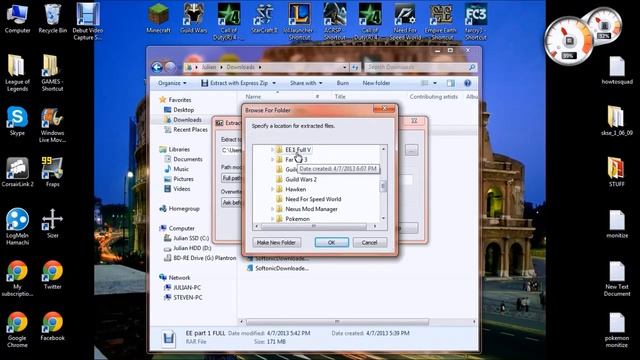The width and height of the screenshot is (640, 360).
Task: Open the Guild Wars desktop icon
Action: (x=193, y=18)
